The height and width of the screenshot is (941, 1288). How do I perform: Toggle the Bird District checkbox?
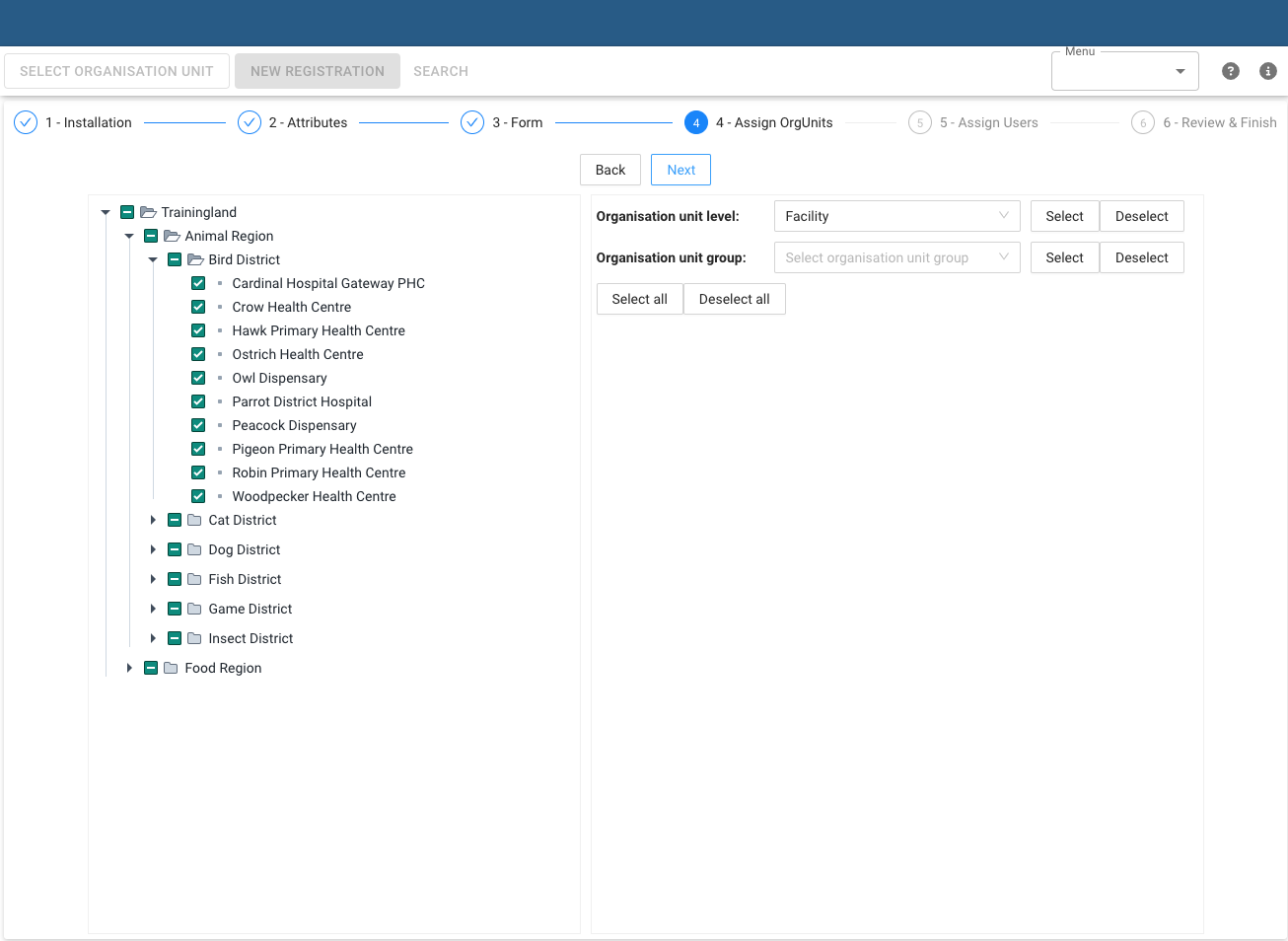click(x=175, y=259)
